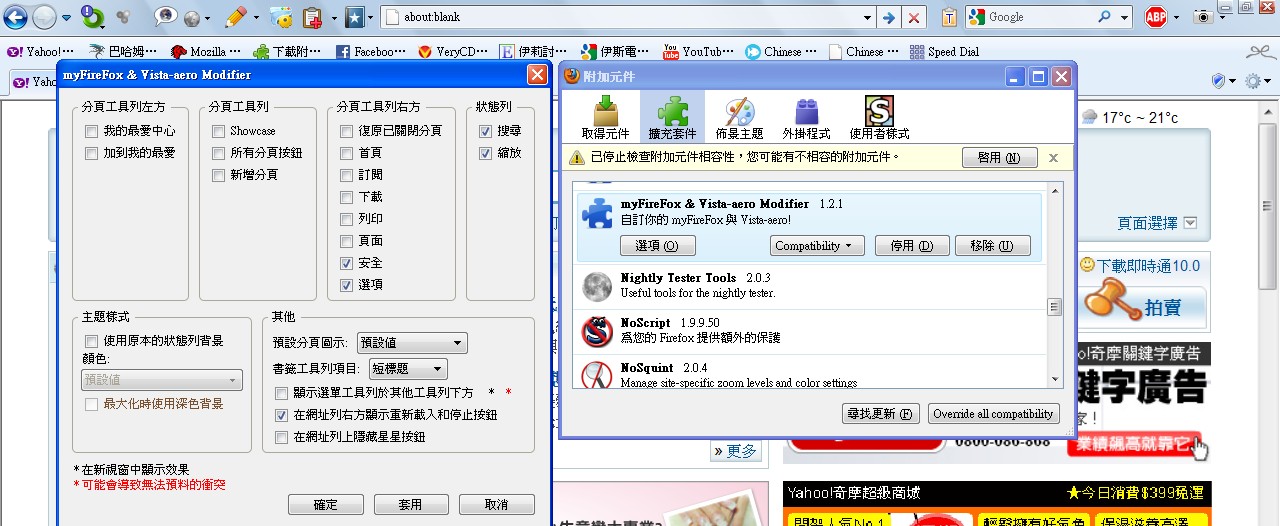Click 尋找更新 find updates button
The image size is (1280, 526).
(x=881, y=414)
